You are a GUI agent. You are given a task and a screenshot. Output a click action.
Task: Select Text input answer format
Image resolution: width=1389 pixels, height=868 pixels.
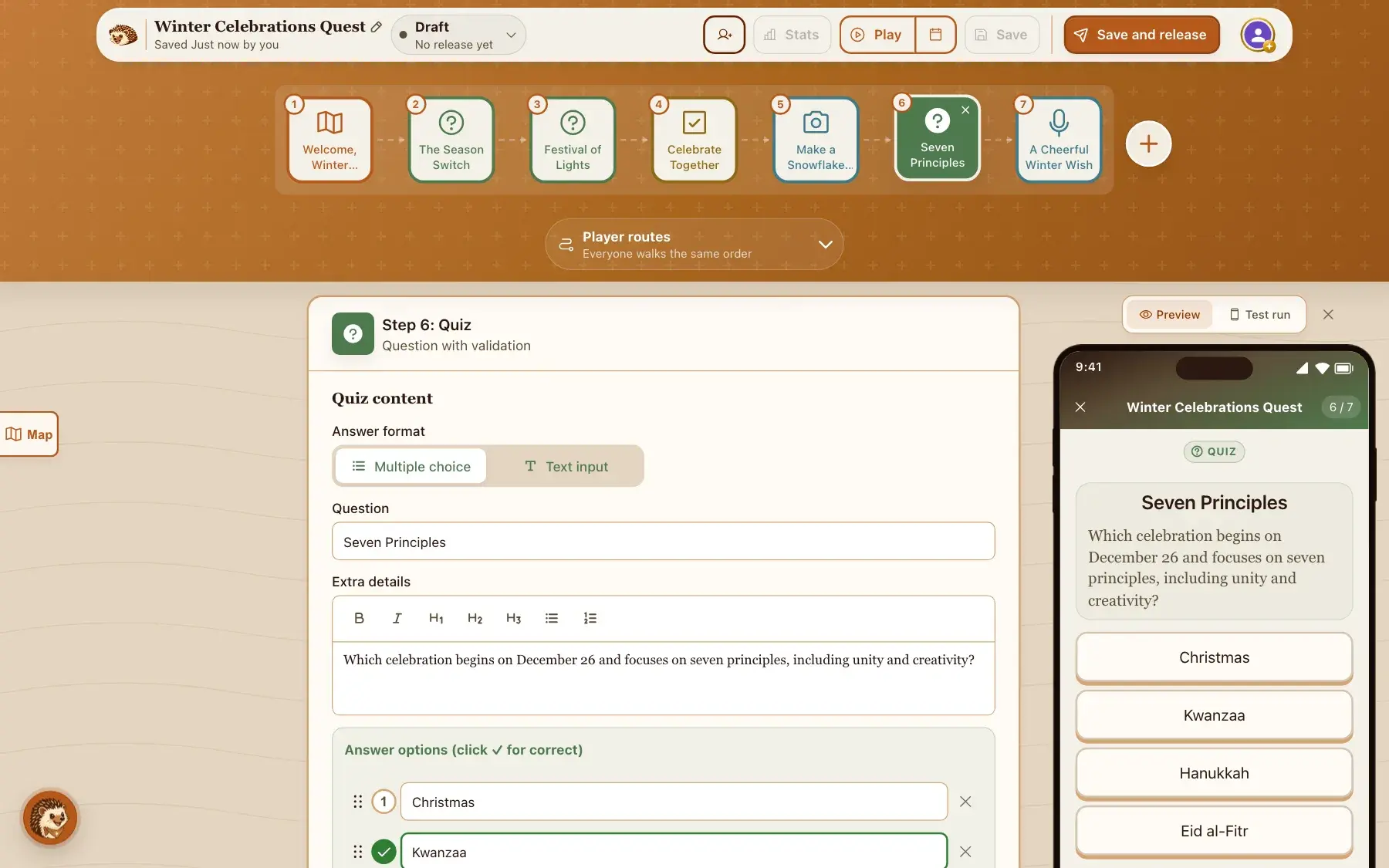coord(566,466)
